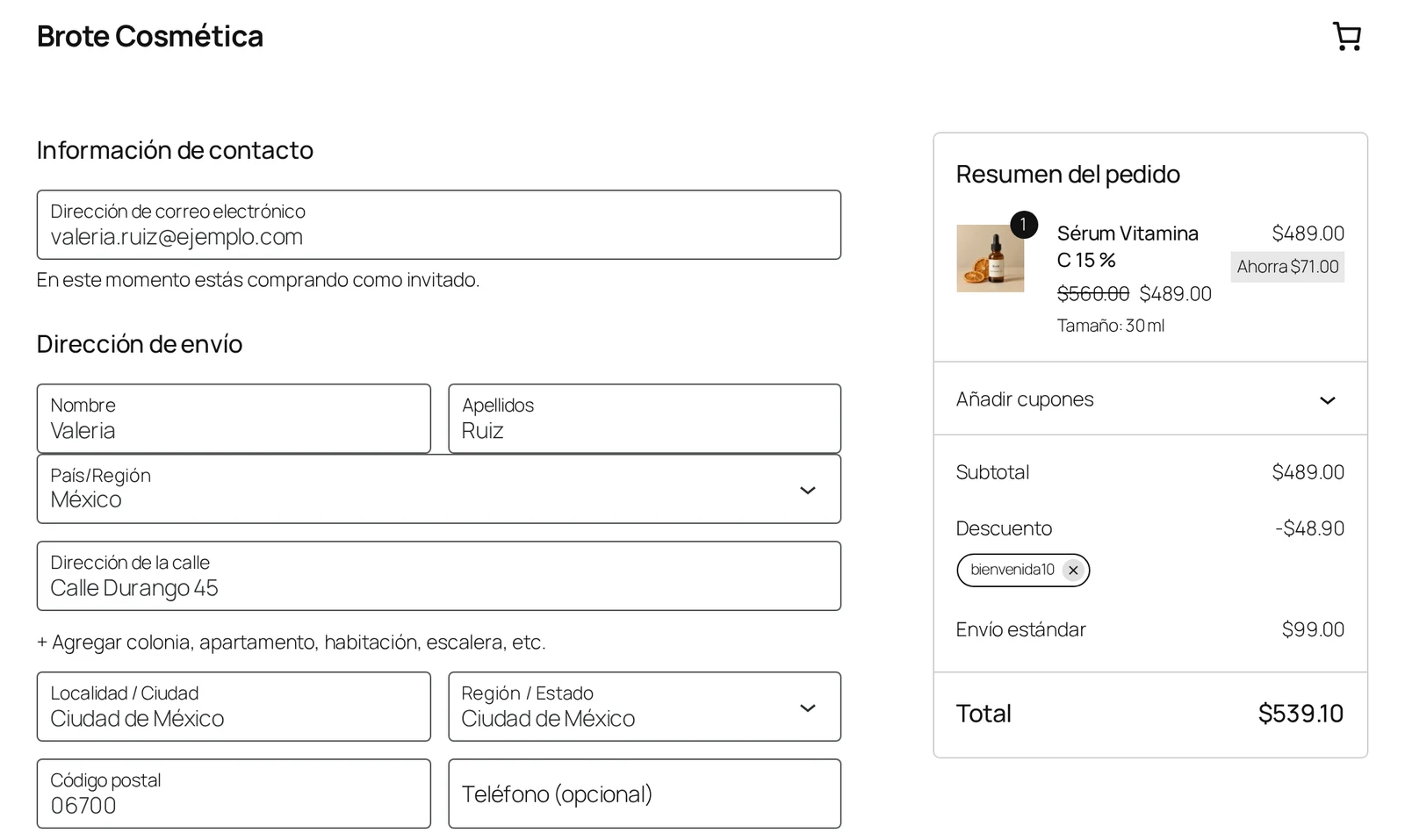This screenshot has height=840, width=1405.
Task: Click the Tamaño: 30 ml text
Action: (x=1111, y=326)
